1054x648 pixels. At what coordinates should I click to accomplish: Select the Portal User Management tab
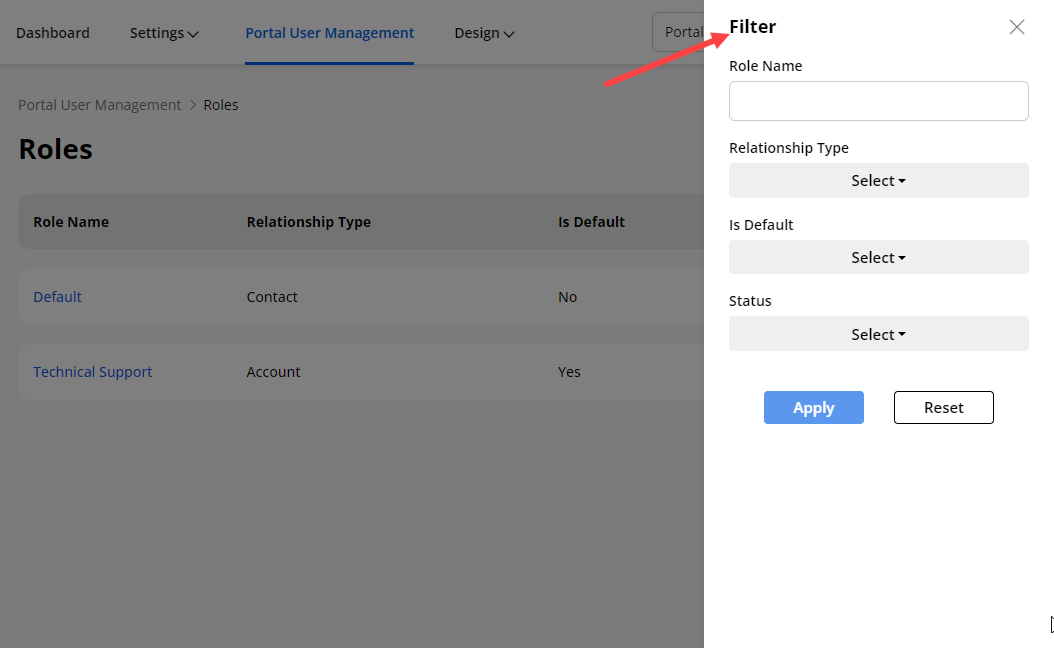(329, 33)
